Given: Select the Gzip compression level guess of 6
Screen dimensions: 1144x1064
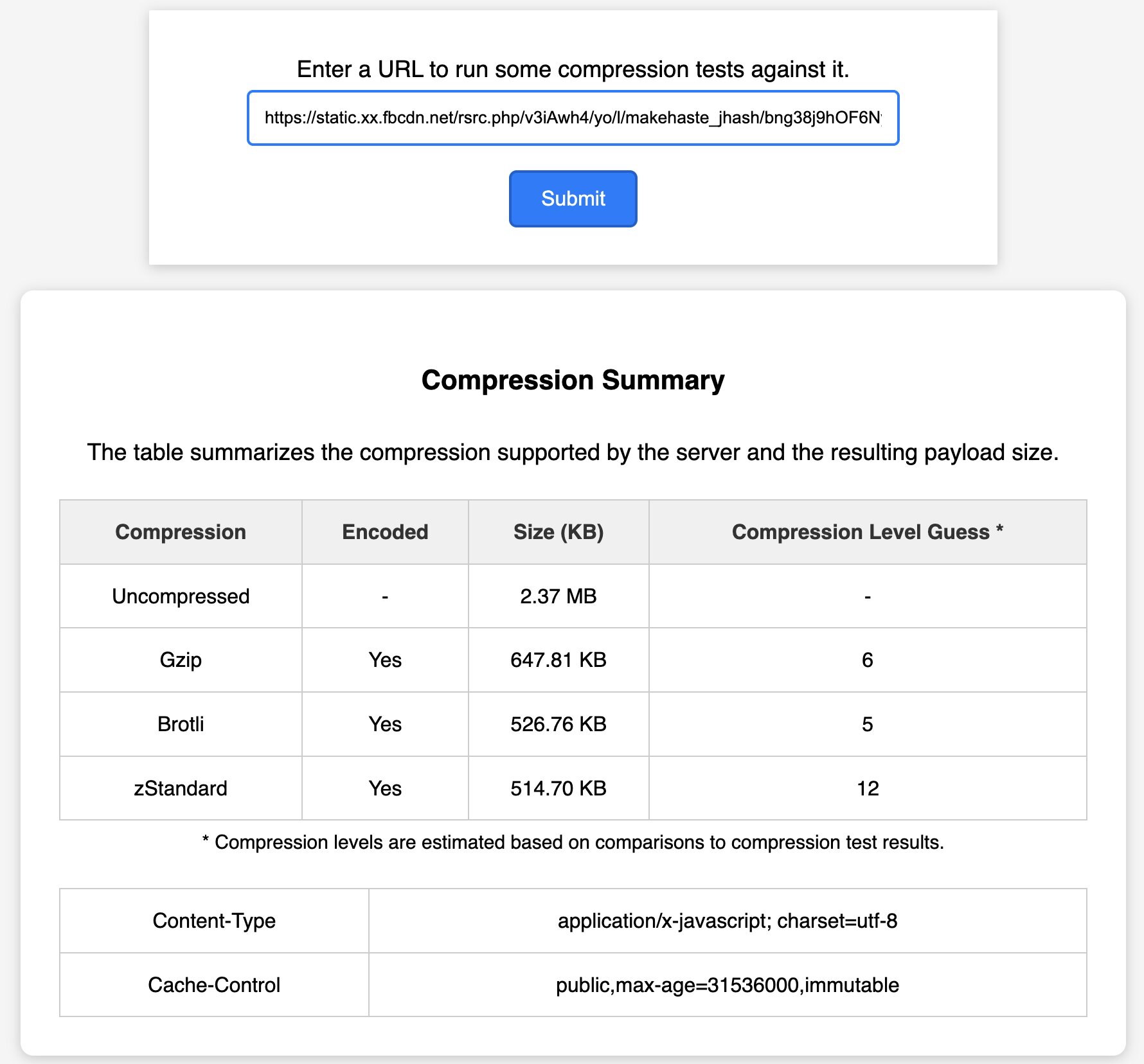Looking at the screenshot, I should pos(866,660).
